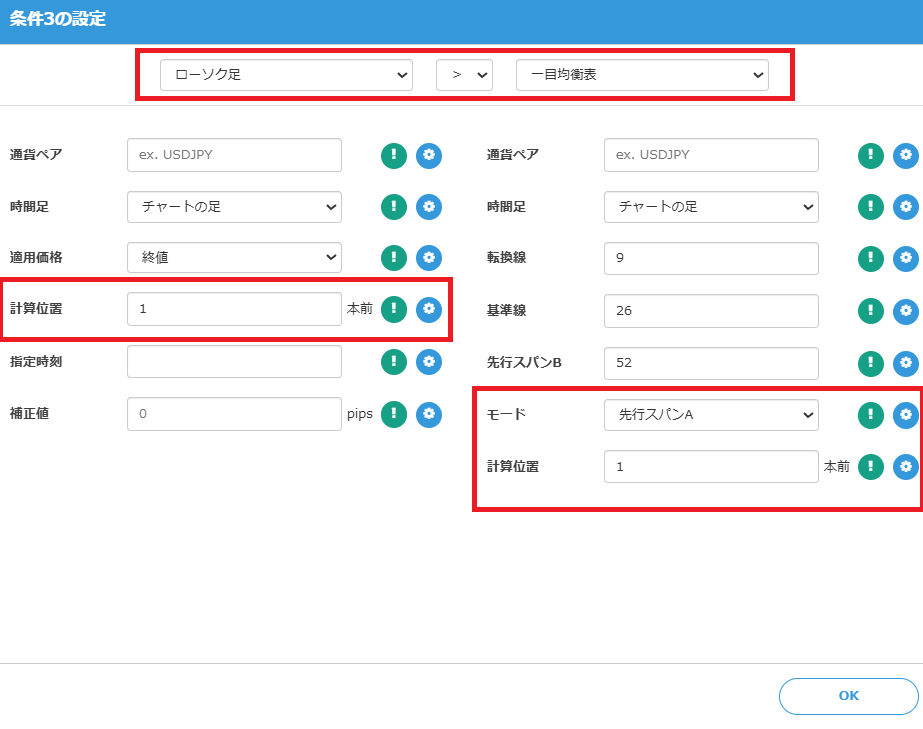Click the 指定時刻 input field
The height and width of the screenshot is (729, 923).
click(x=234, y=361)
